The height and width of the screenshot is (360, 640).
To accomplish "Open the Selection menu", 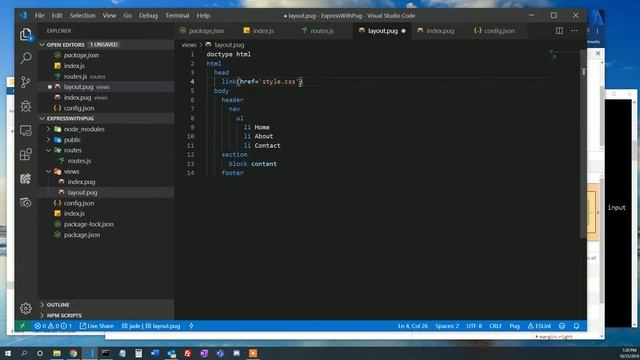I will 82,16.
